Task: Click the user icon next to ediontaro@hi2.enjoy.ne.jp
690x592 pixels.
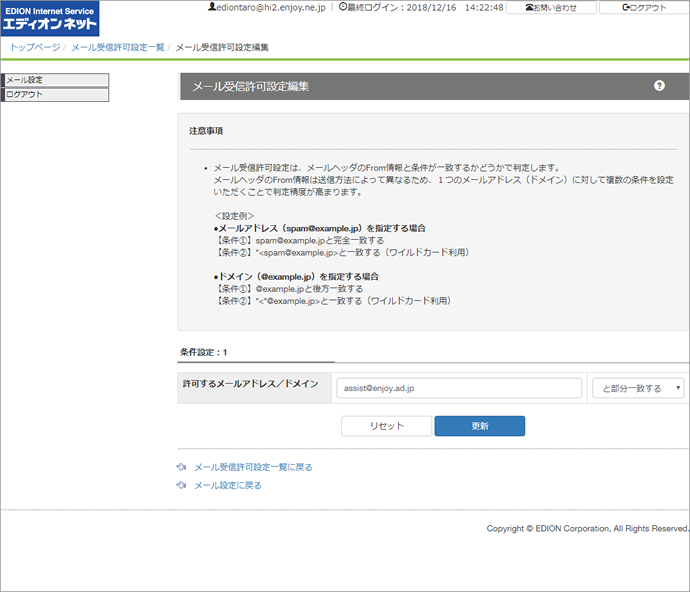Action: tap(212, 7)
